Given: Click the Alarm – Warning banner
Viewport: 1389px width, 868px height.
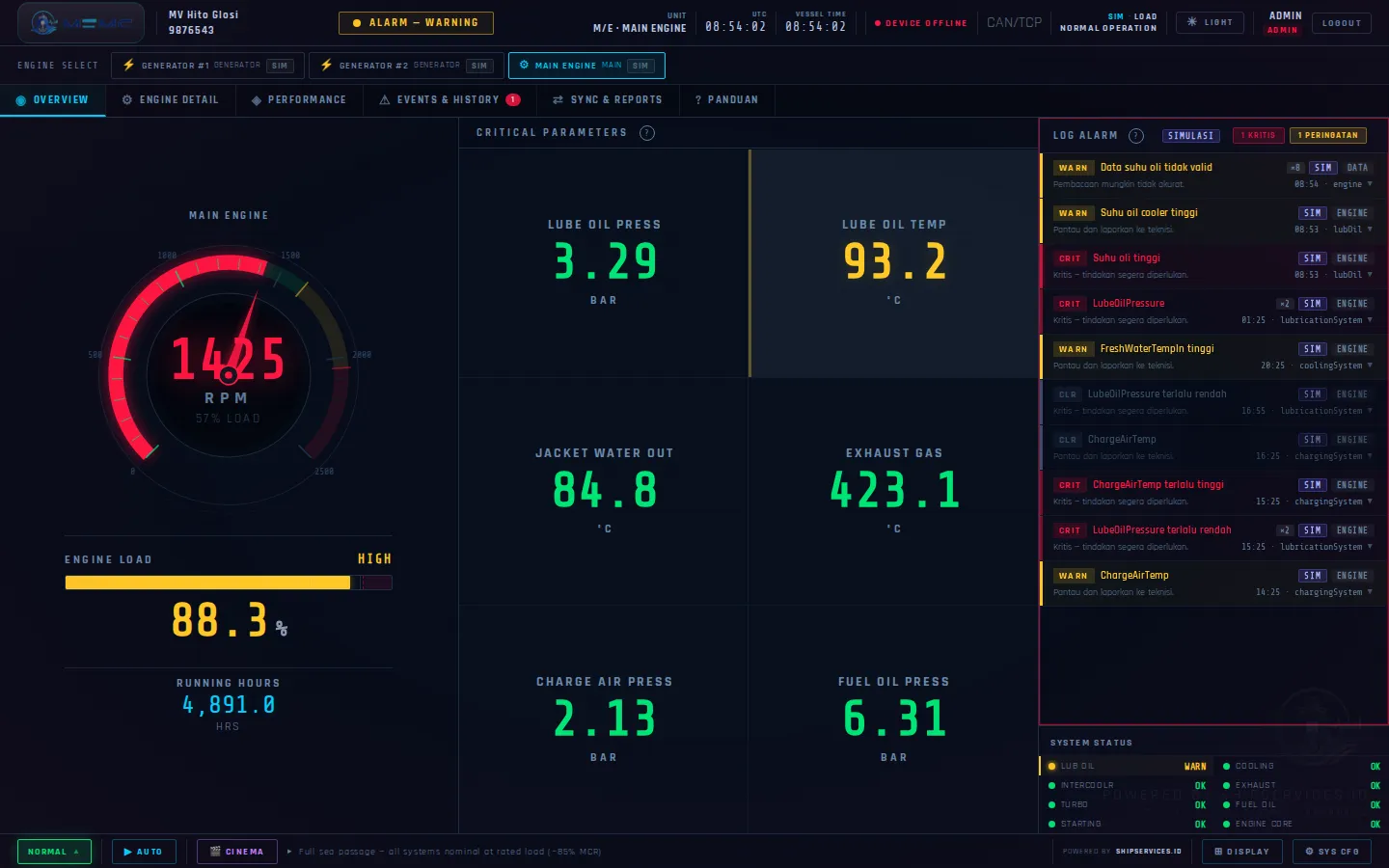Looking at the screenshot, I should point(416,22).
